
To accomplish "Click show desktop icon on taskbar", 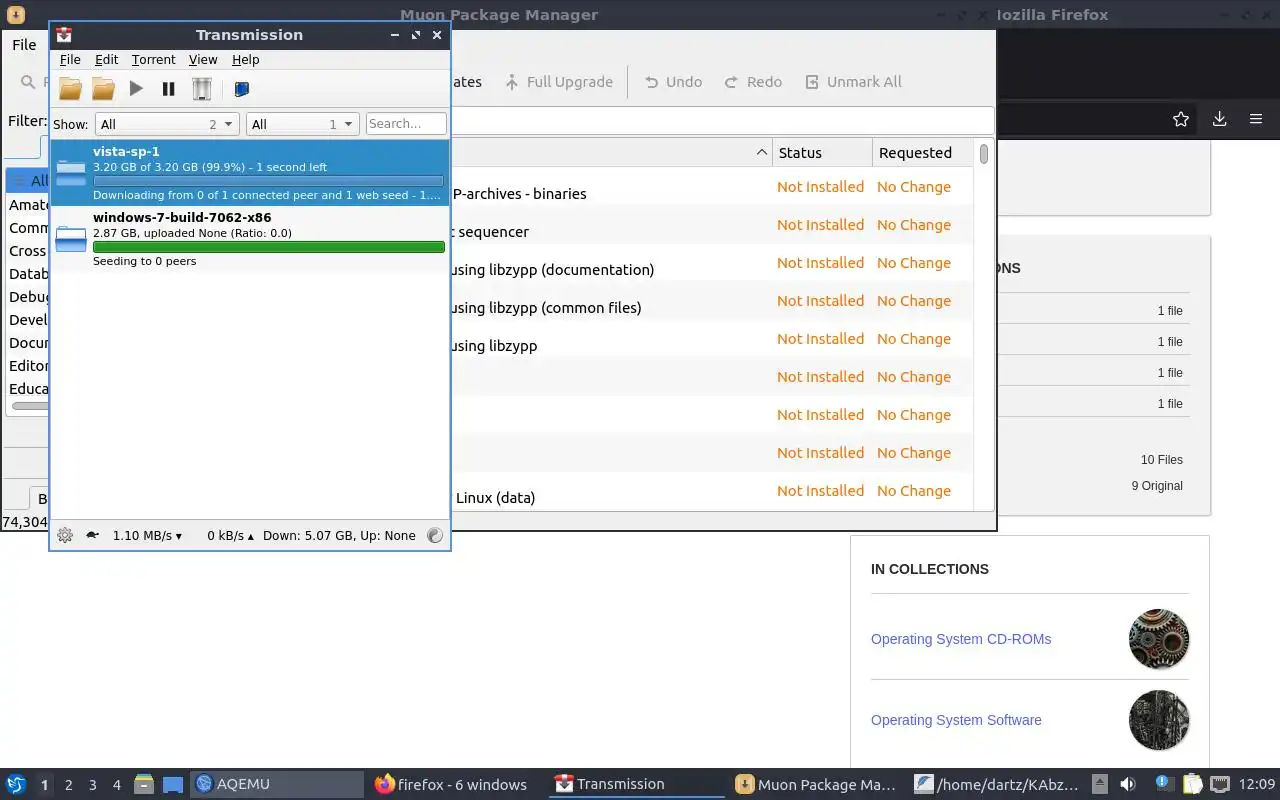I will [173, 785].
